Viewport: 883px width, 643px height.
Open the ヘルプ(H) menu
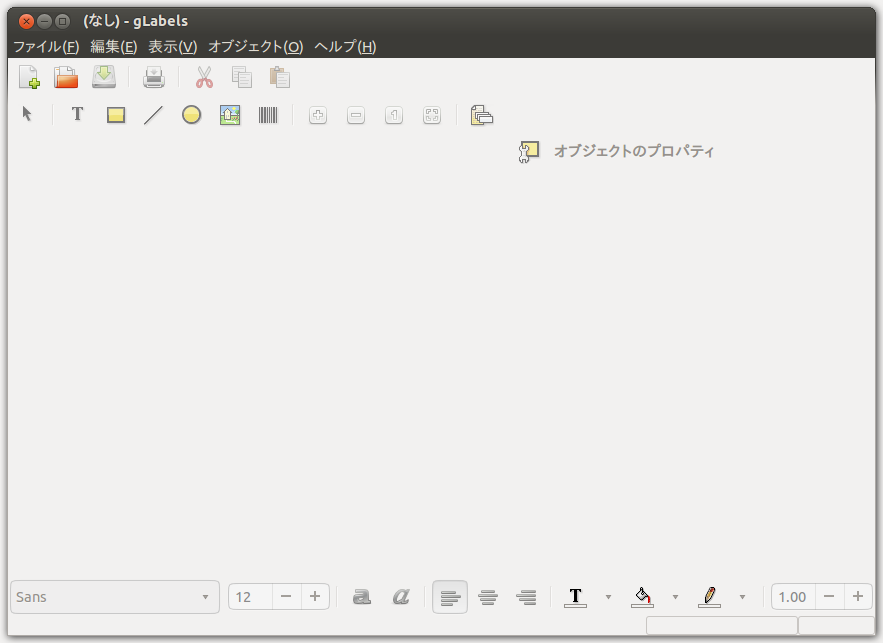(x=345, y=47)
